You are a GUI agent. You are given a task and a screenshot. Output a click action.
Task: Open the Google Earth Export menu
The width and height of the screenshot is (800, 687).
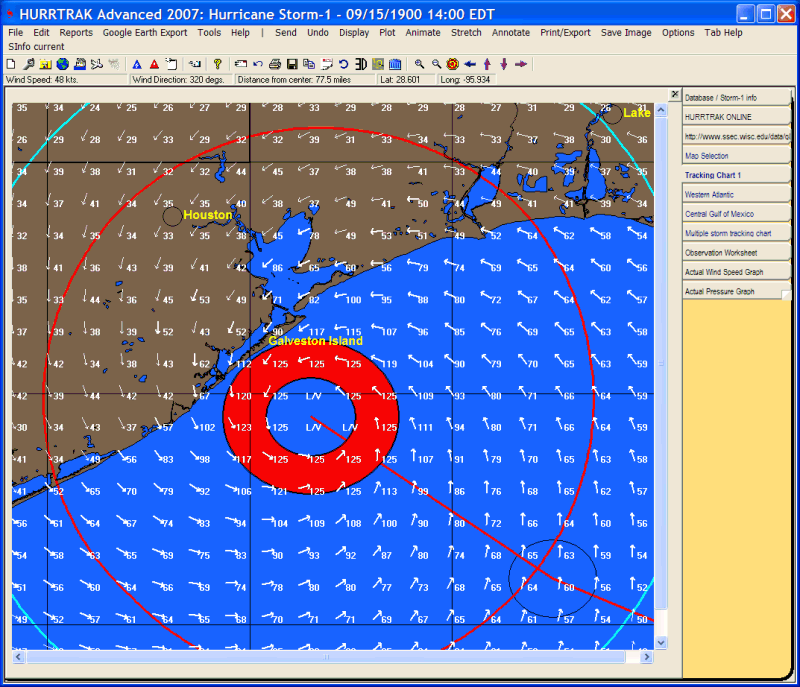145,33
